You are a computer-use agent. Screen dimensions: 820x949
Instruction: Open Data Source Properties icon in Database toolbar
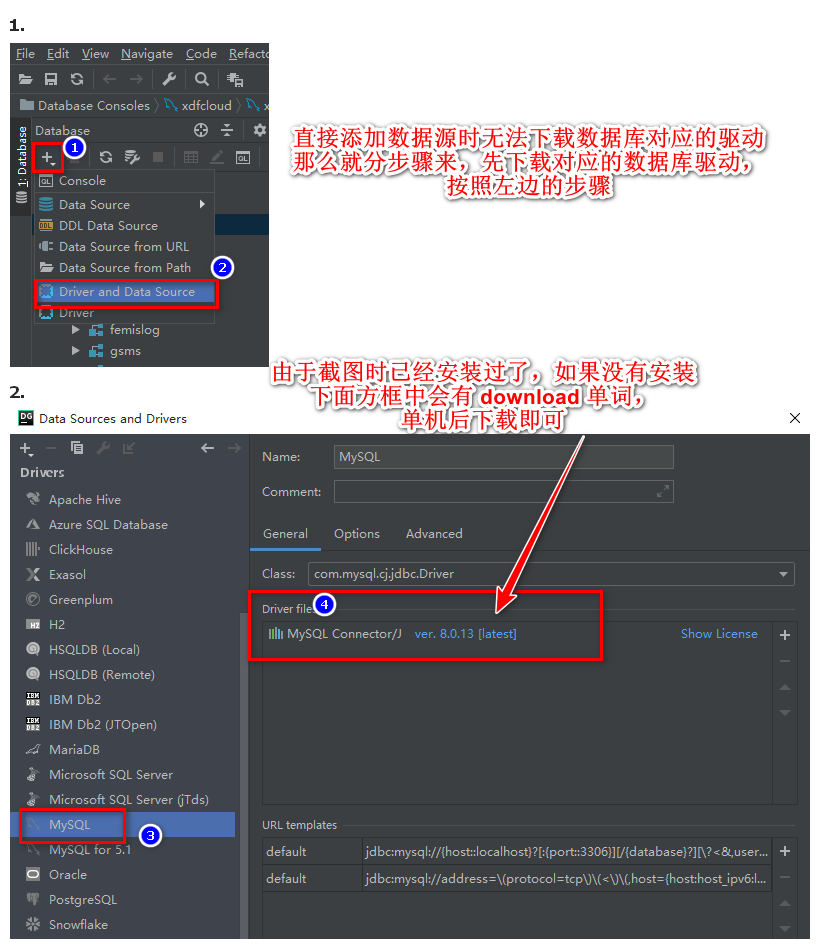pyautogui.click(x=132, y=157)
